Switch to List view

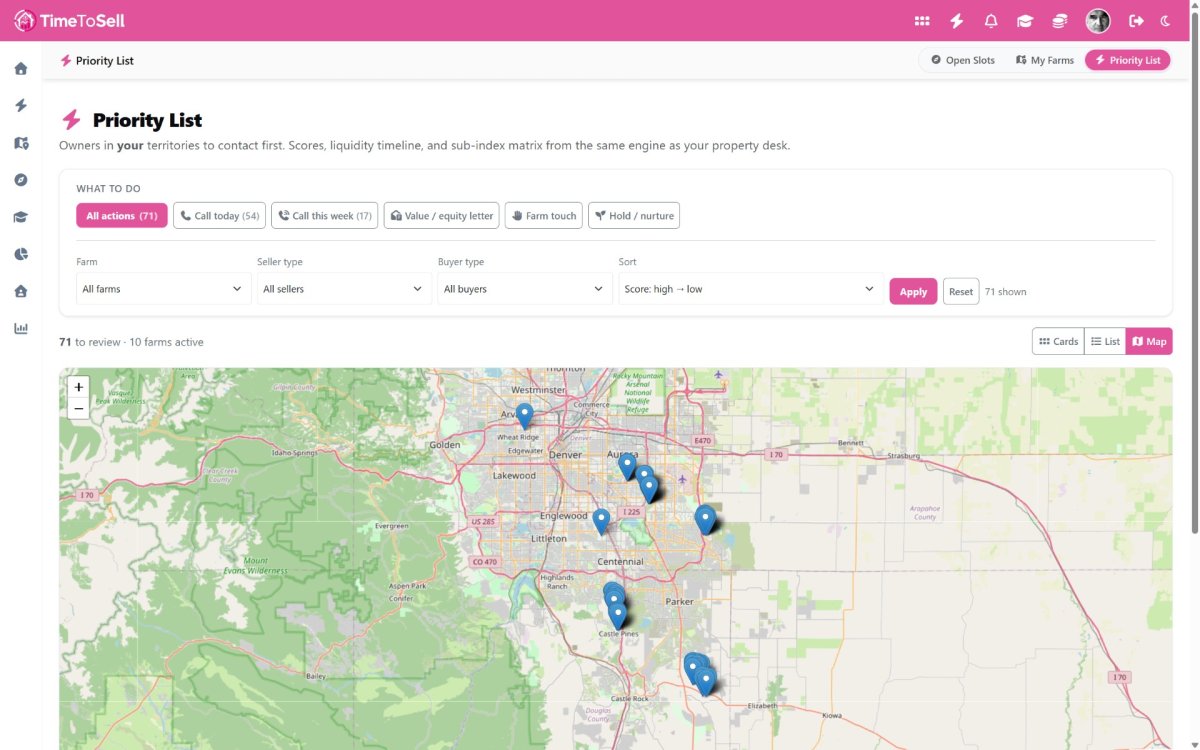(x=1105, y=341)
